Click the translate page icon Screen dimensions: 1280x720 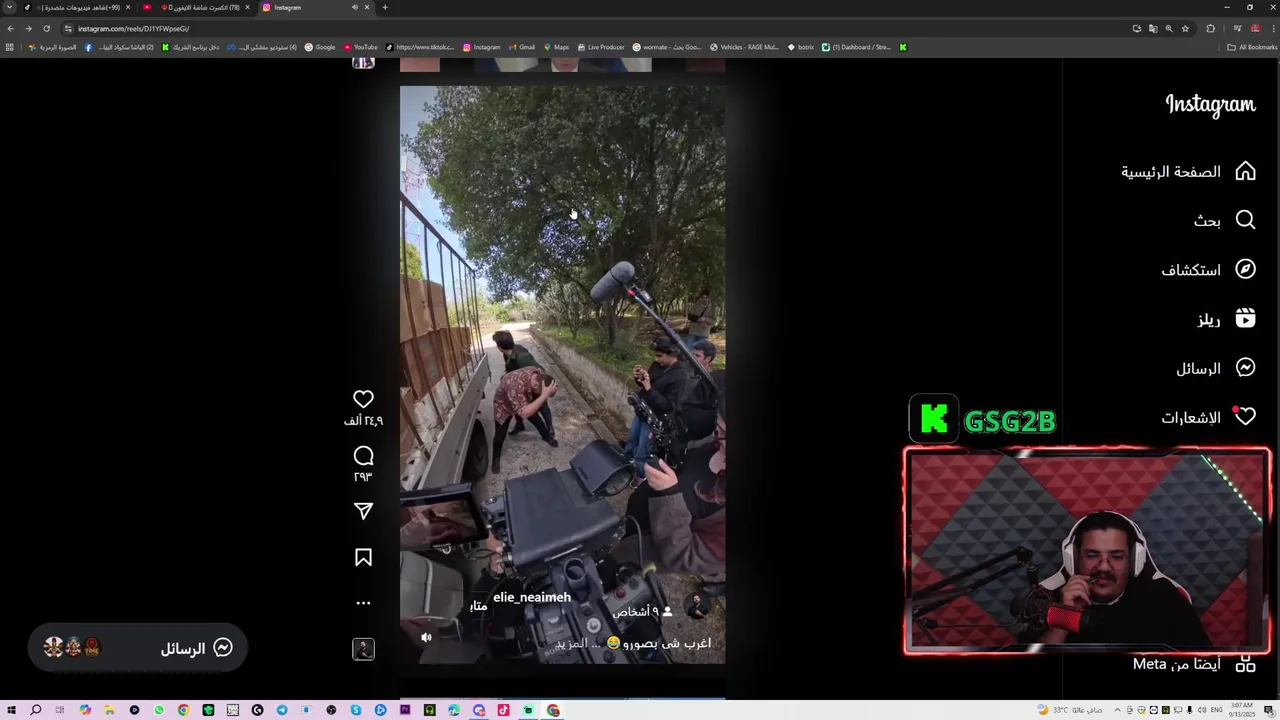[1153, 28]
